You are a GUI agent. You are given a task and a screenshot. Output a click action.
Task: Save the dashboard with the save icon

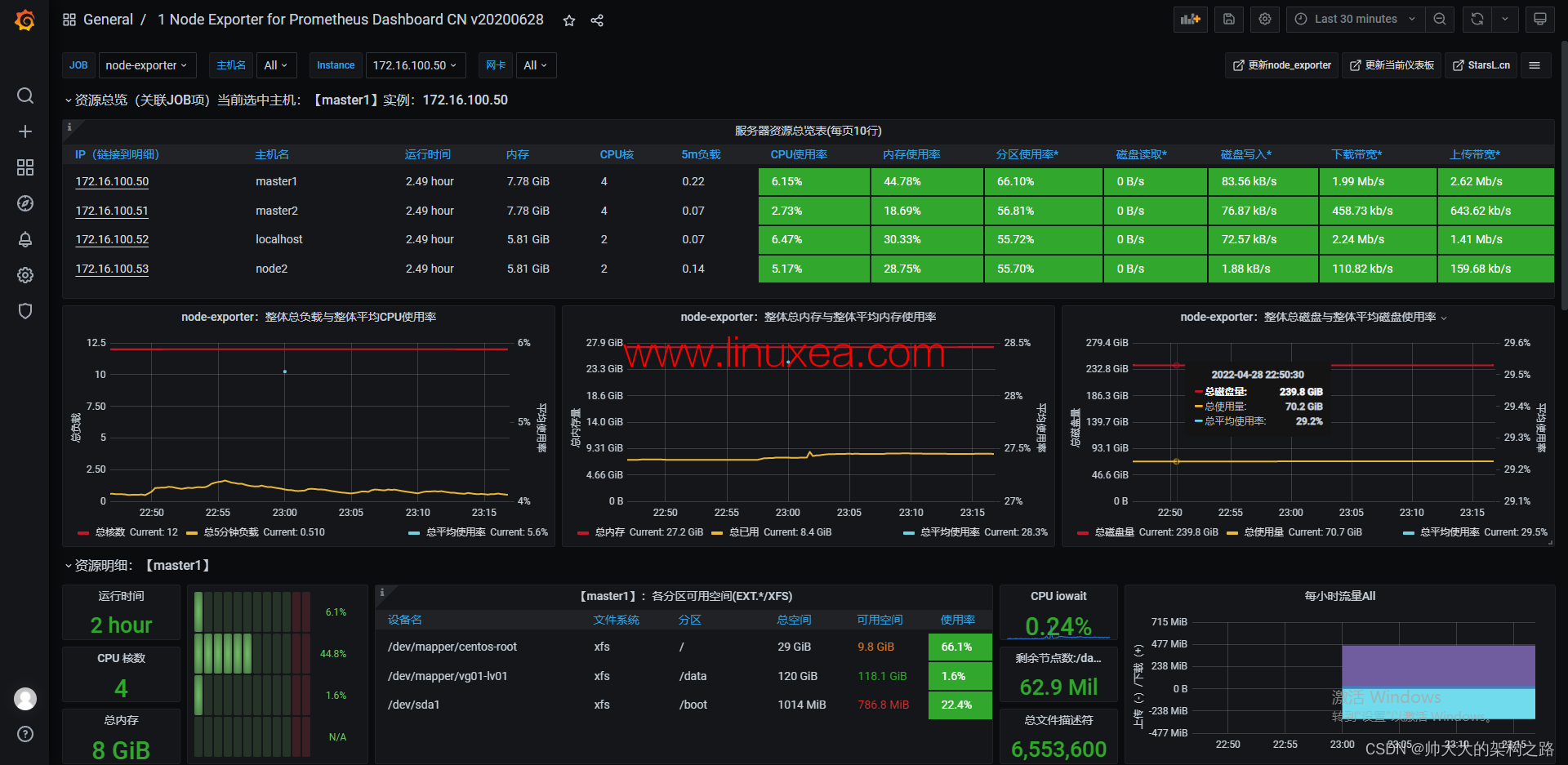coord(1228,19)
